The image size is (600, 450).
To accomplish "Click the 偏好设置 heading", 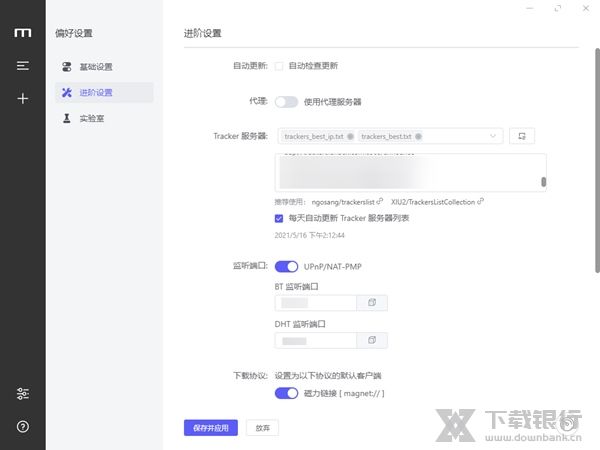I will 74,33.
